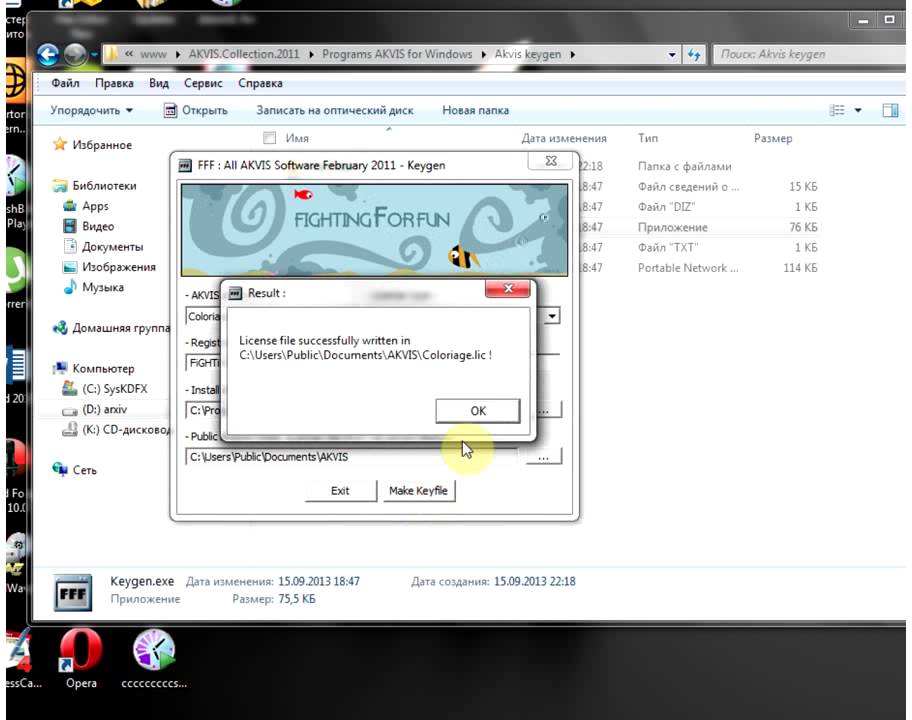
Task: Open the Видео library
Action: point(98,226)
